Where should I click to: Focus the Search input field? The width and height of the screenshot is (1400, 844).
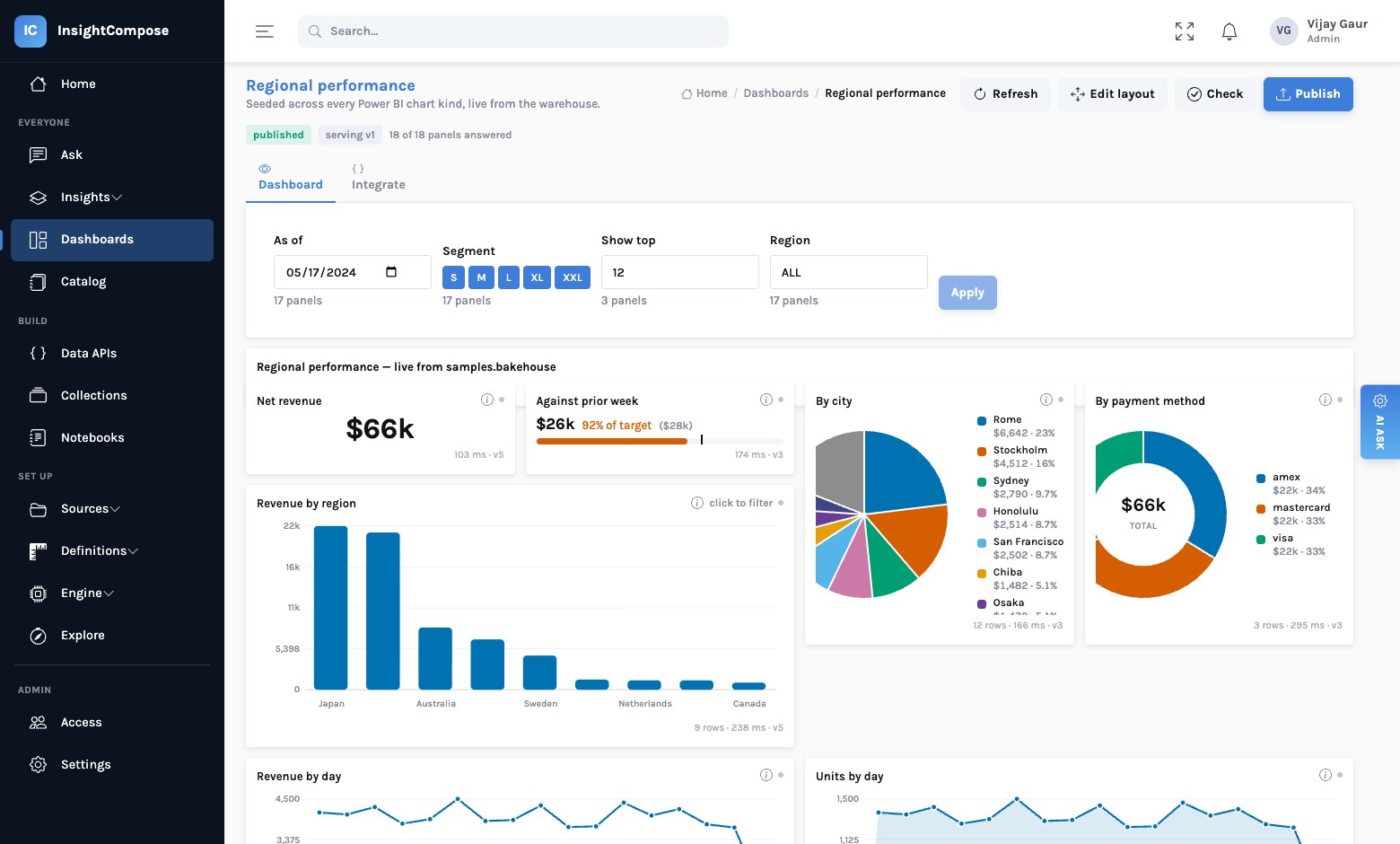(513, 31)
